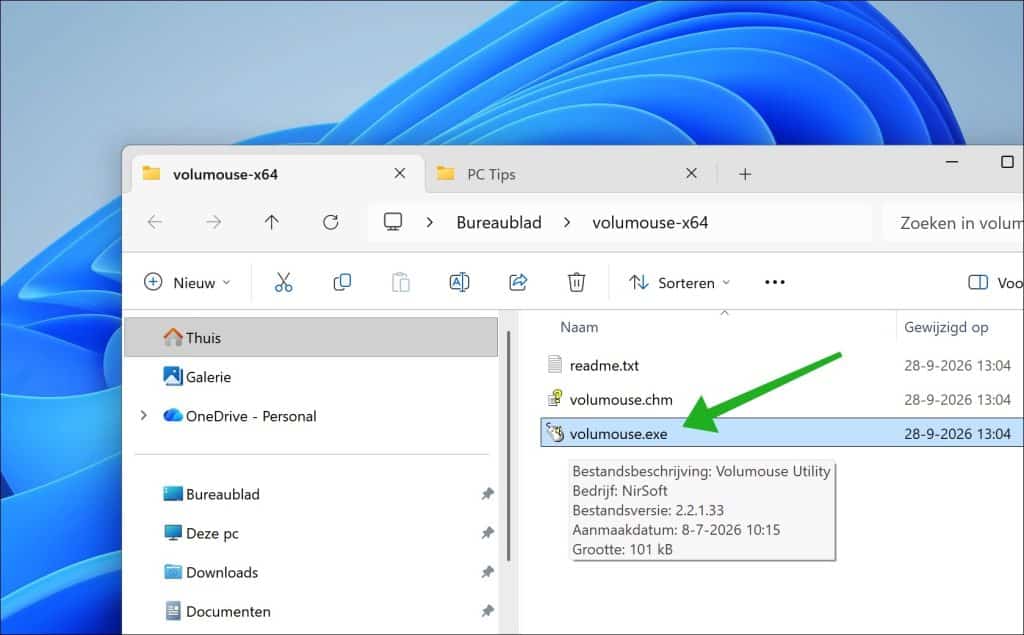Click the pin icon next to Downloads

point(487,572)
